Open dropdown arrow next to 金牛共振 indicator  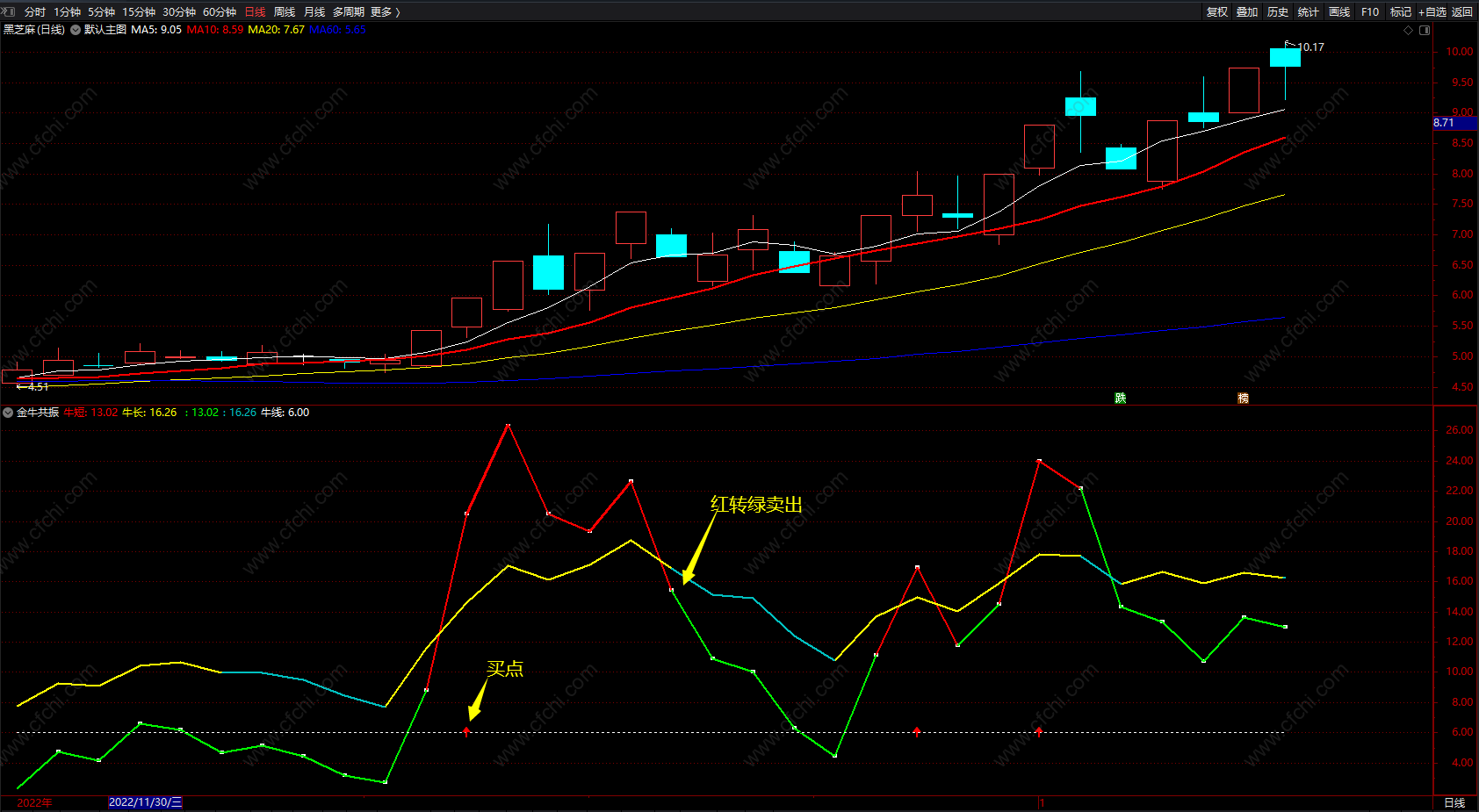(8, 413)
